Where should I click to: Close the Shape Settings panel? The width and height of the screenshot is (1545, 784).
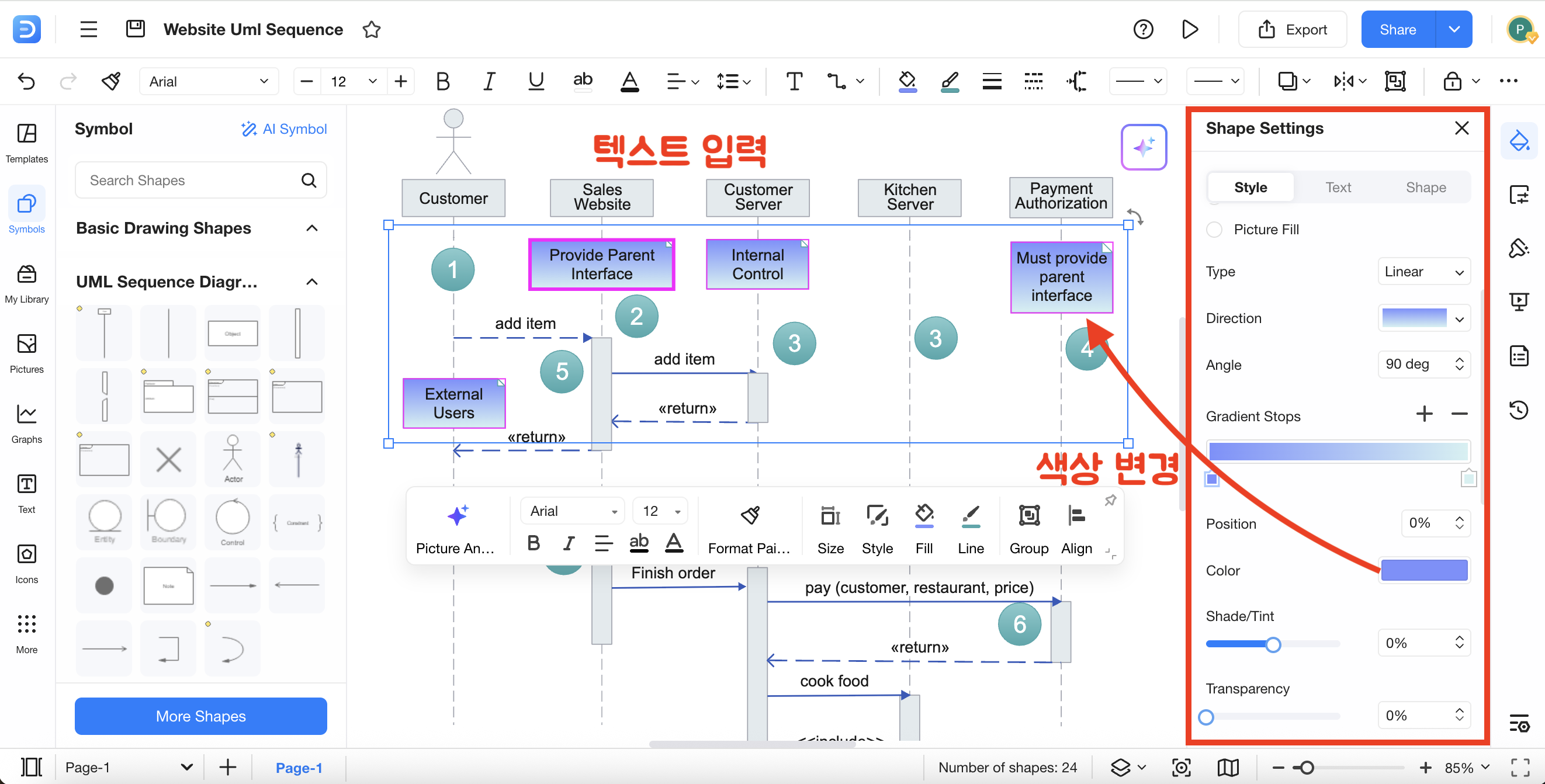pyautogui.click(x=1461, y=128)
